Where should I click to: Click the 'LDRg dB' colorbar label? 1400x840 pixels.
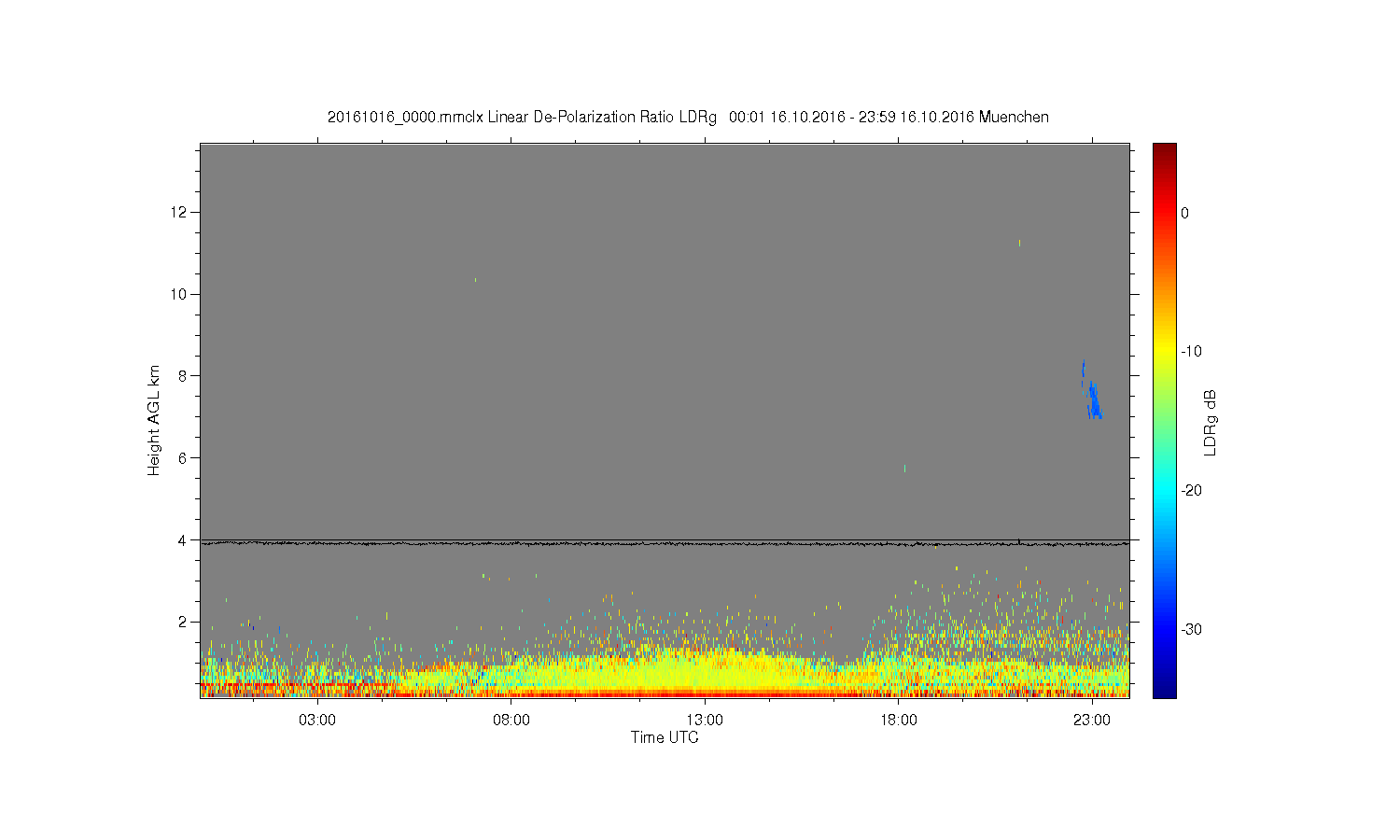click(x=1210, y=422)
